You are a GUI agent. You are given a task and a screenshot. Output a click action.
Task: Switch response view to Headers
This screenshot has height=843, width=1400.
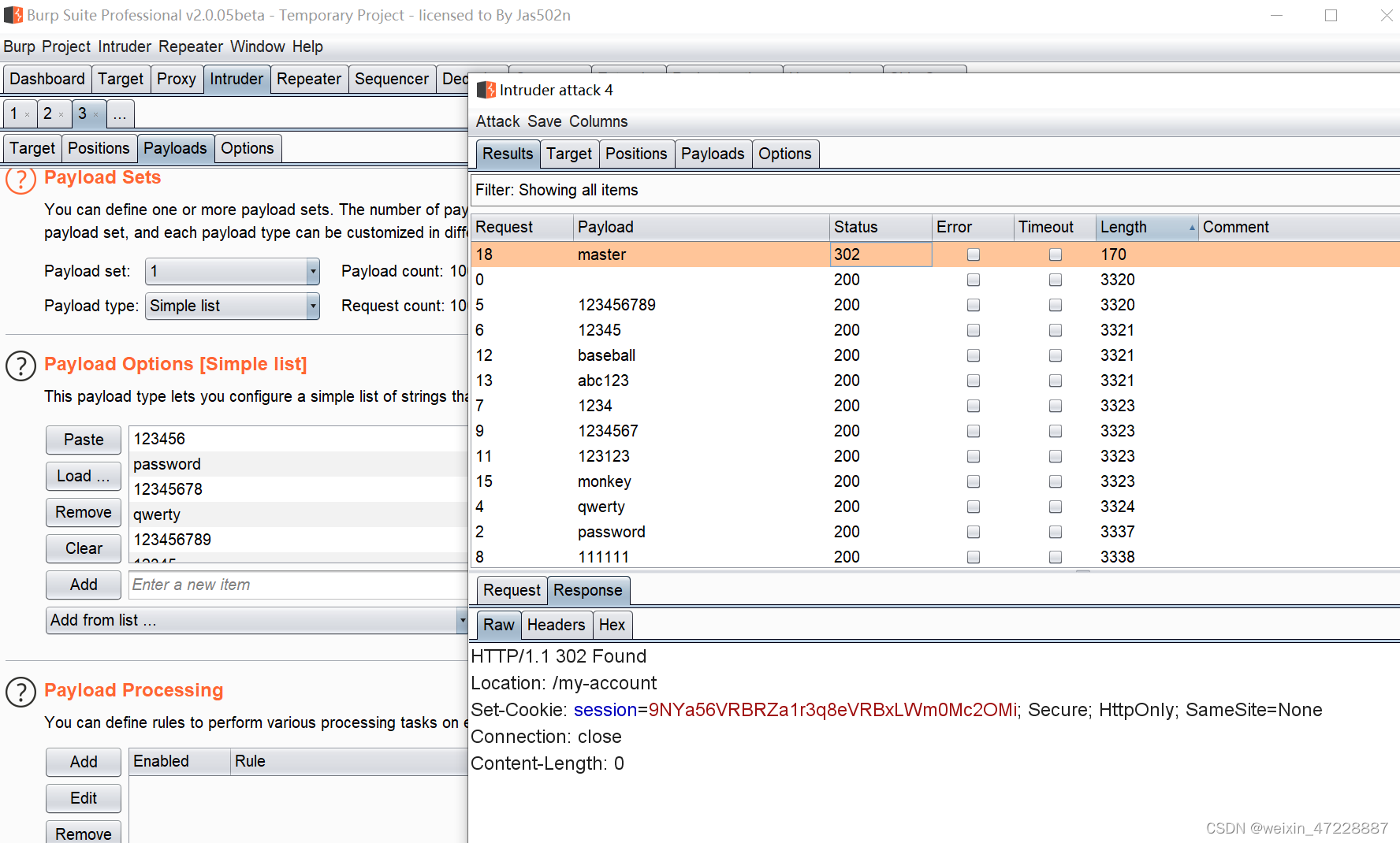click(x=556, y=625)
